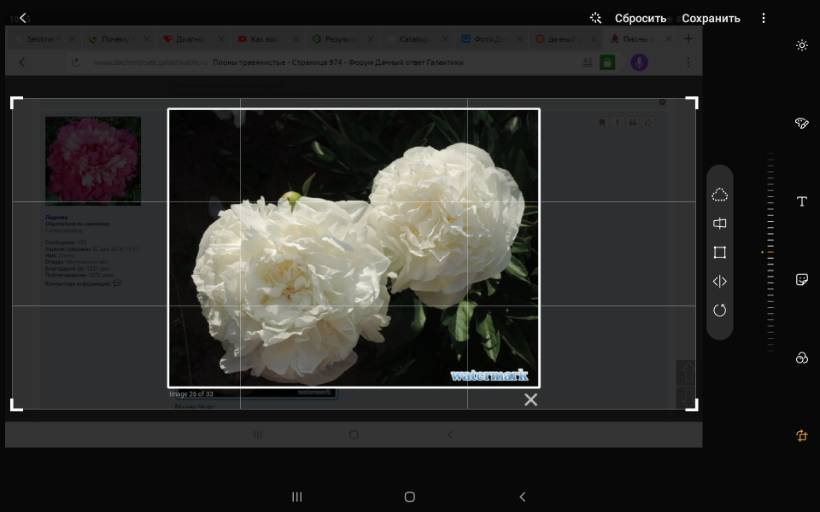
Task: Open the three-dot more options menu
Action: pyautogui.click(x=764, y=18)
